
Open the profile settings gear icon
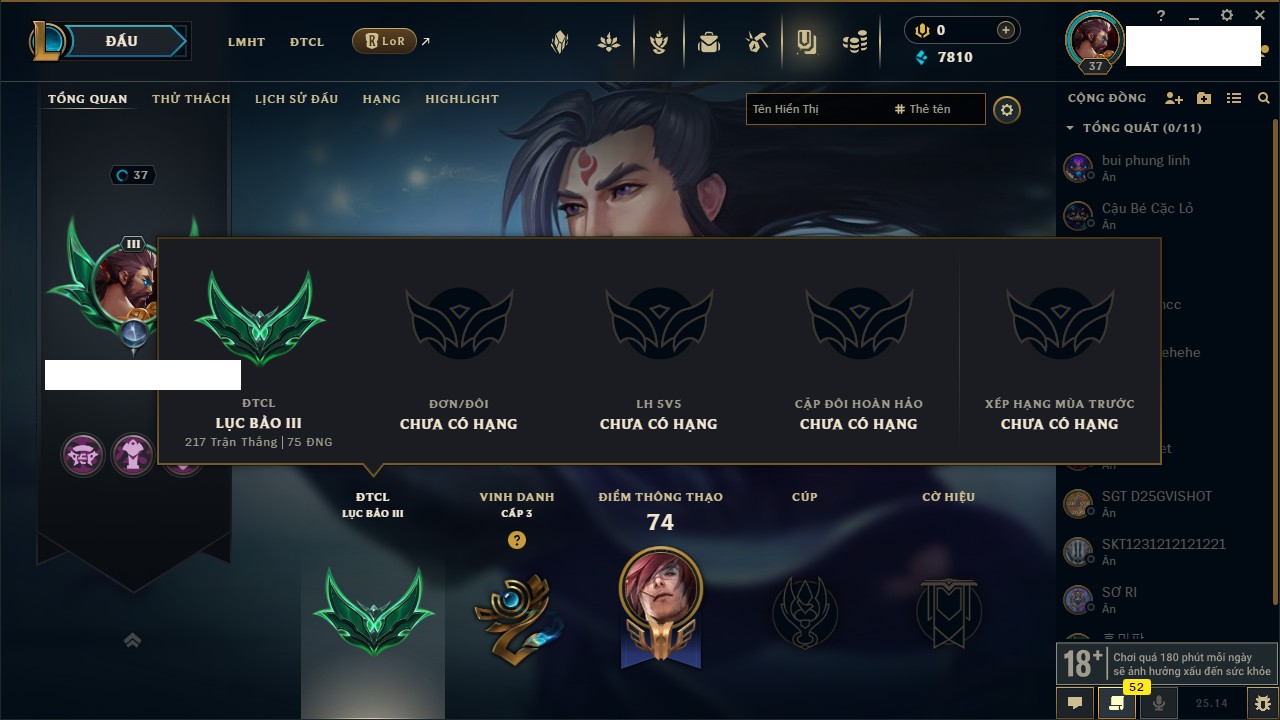[1007, 110]
